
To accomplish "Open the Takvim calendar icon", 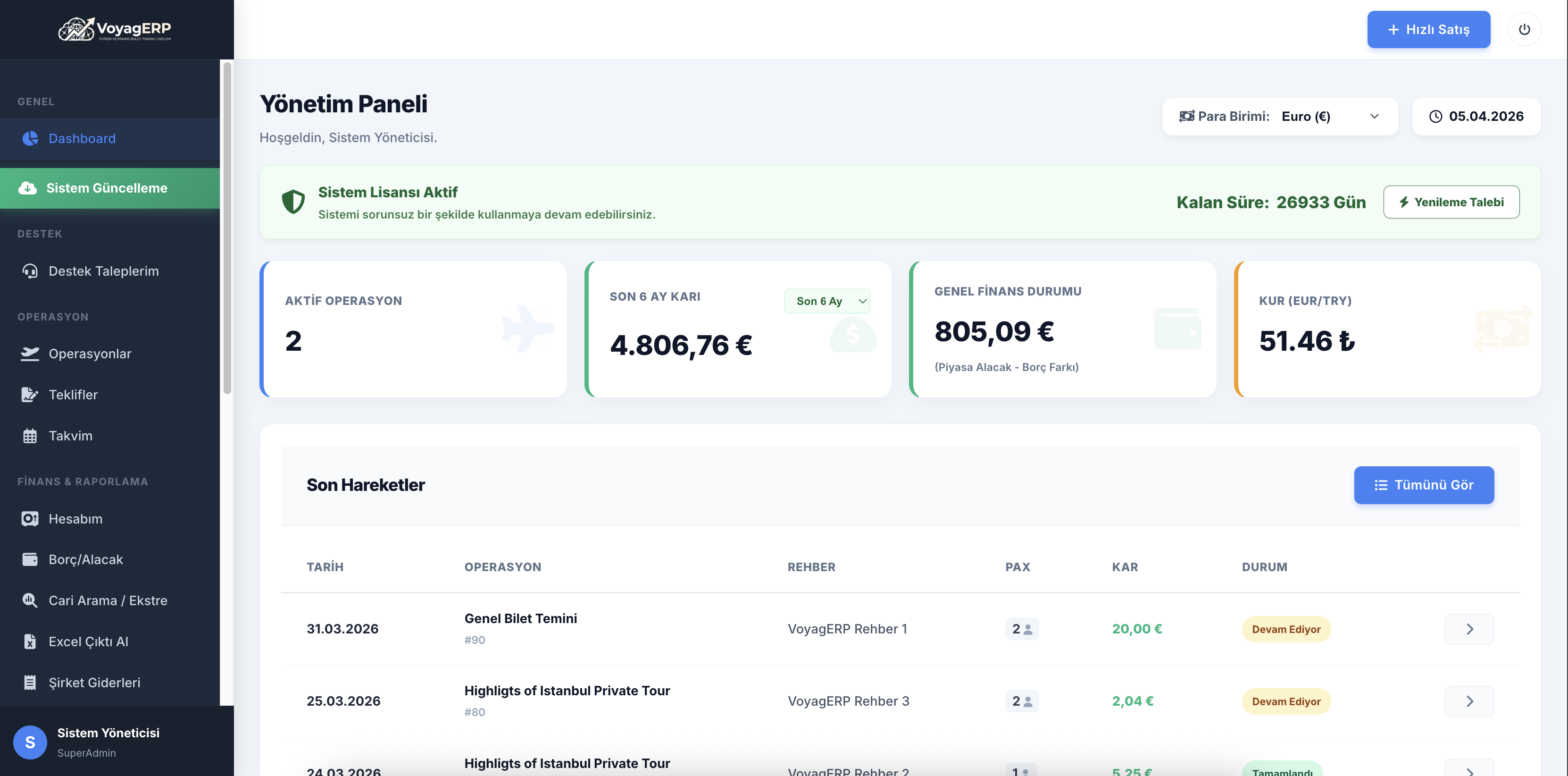I will [30, 435].
